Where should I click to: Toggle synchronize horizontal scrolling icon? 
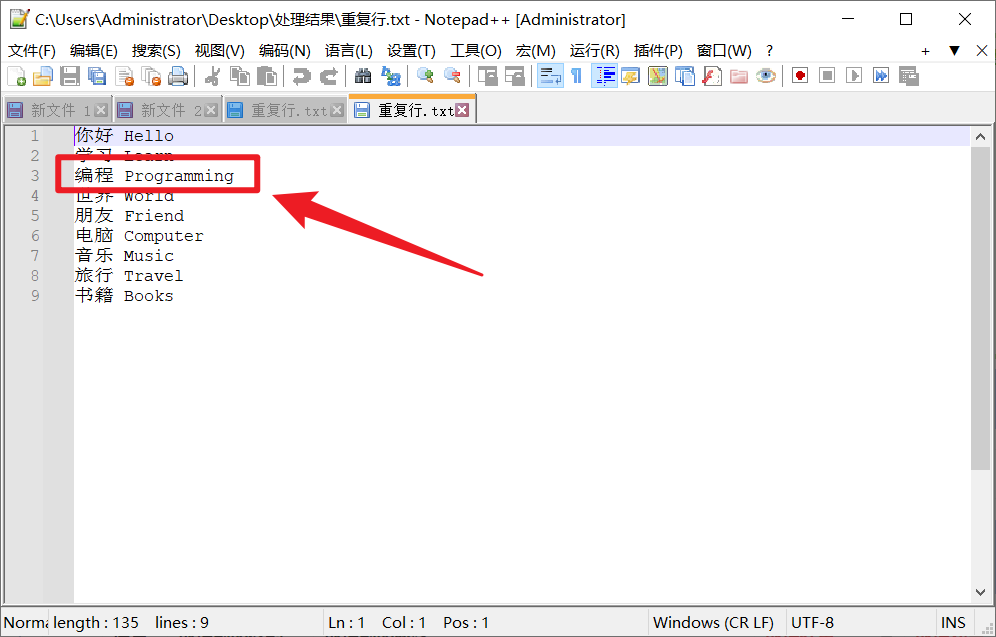515,76
